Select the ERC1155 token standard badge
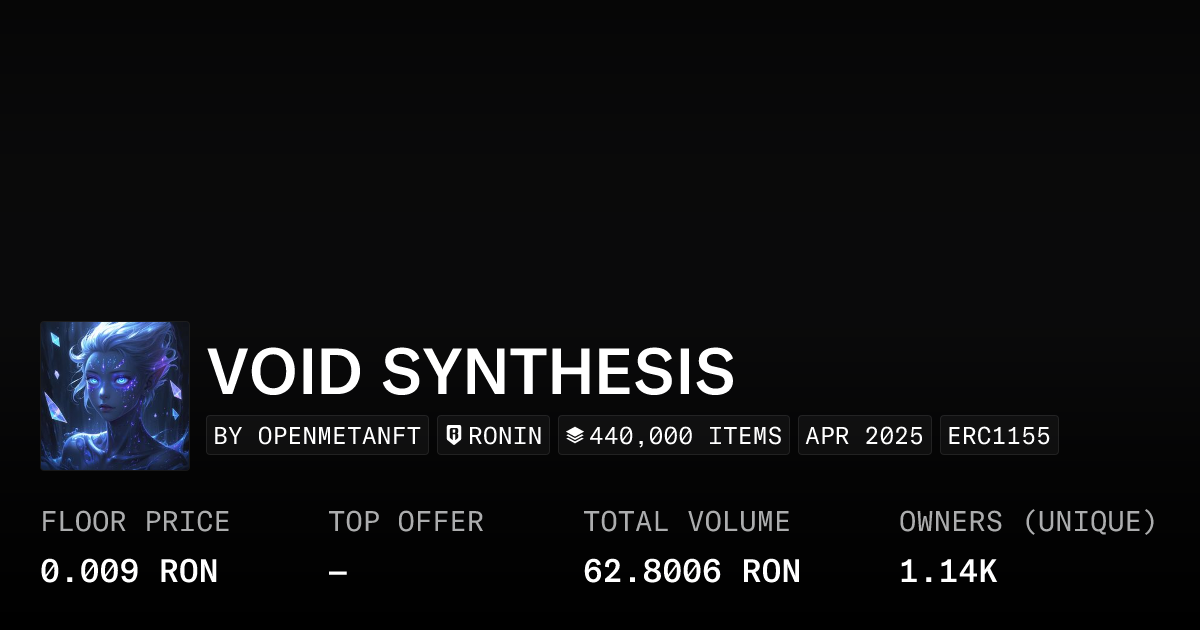The image size is (1200, 630). [999, 436]
